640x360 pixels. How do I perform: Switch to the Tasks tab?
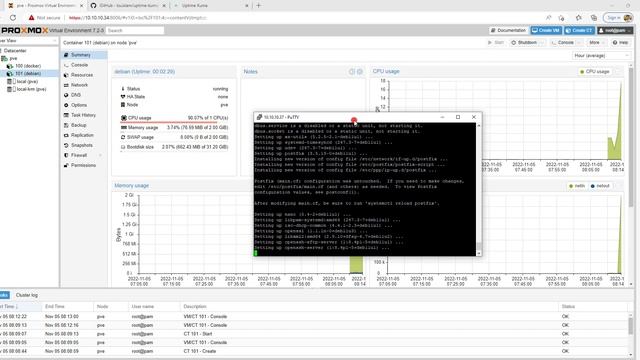click(4, 295)
